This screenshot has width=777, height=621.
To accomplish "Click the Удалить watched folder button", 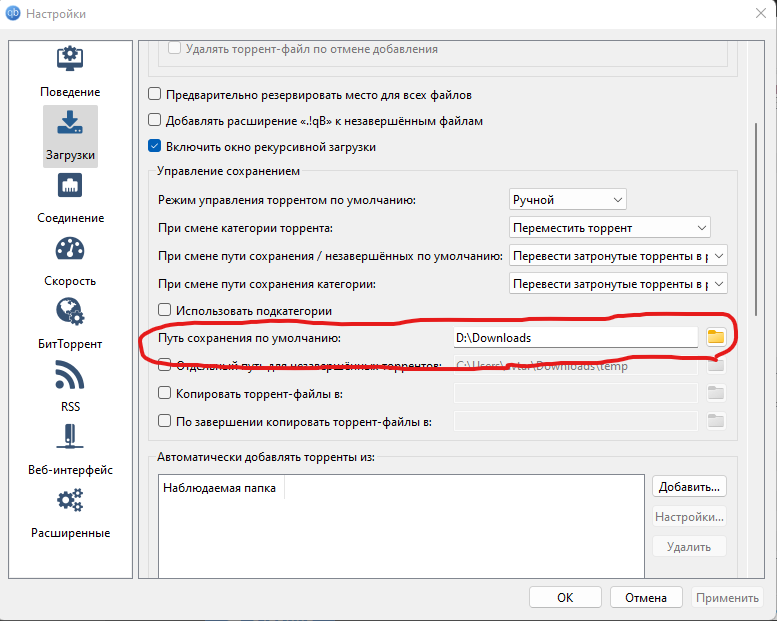I will coord(689,546).
